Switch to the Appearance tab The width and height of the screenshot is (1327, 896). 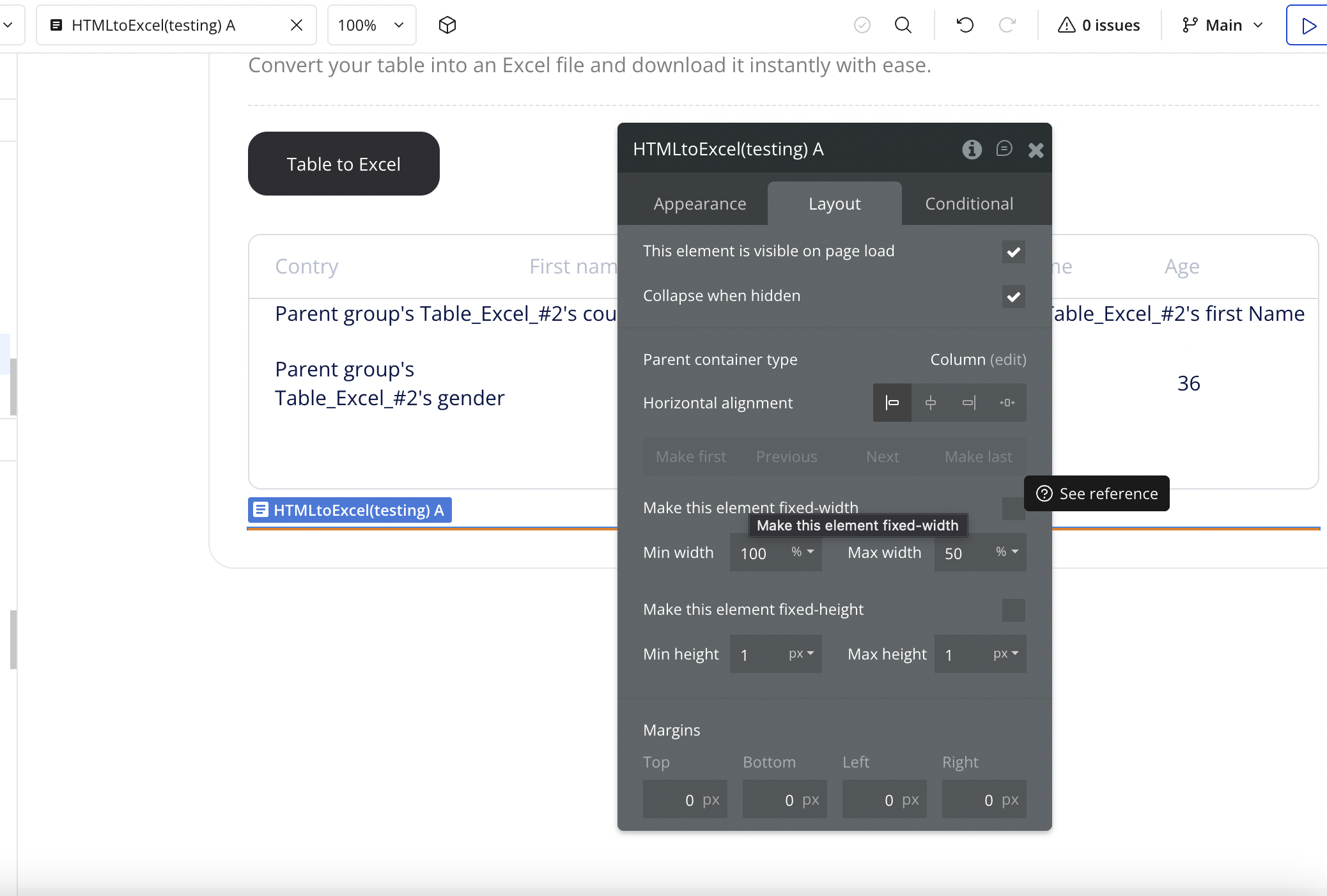[x=699, y=204]
